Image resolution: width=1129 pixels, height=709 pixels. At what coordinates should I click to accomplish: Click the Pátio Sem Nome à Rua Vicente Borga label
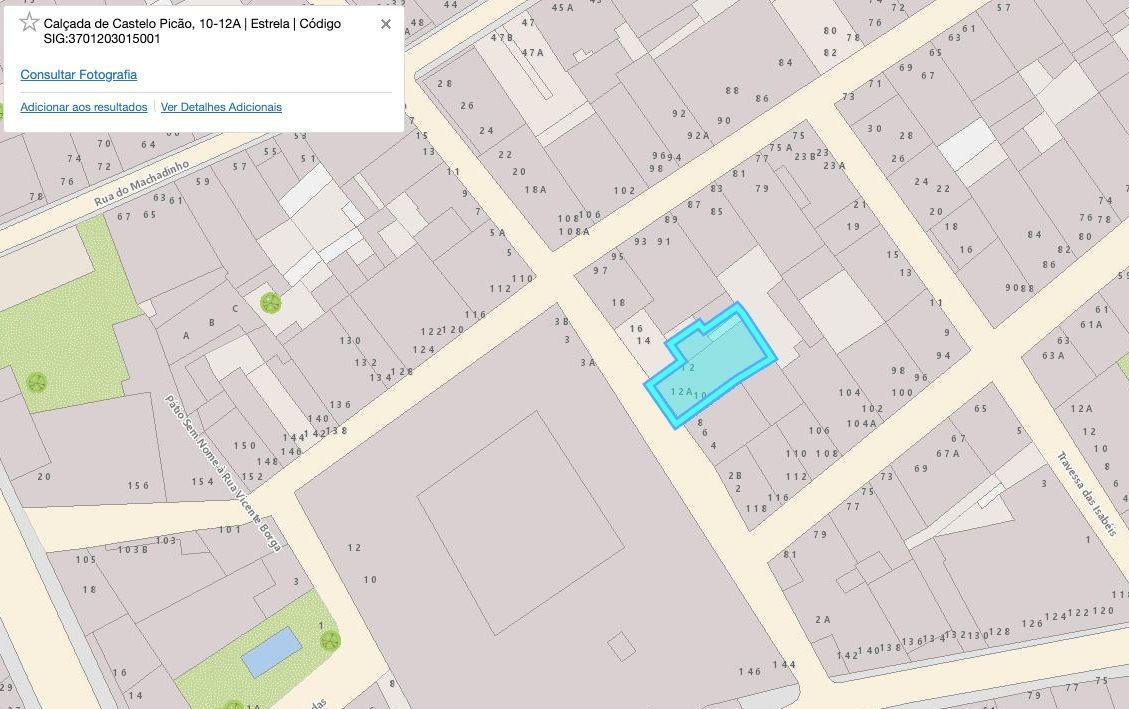[222, 473]
